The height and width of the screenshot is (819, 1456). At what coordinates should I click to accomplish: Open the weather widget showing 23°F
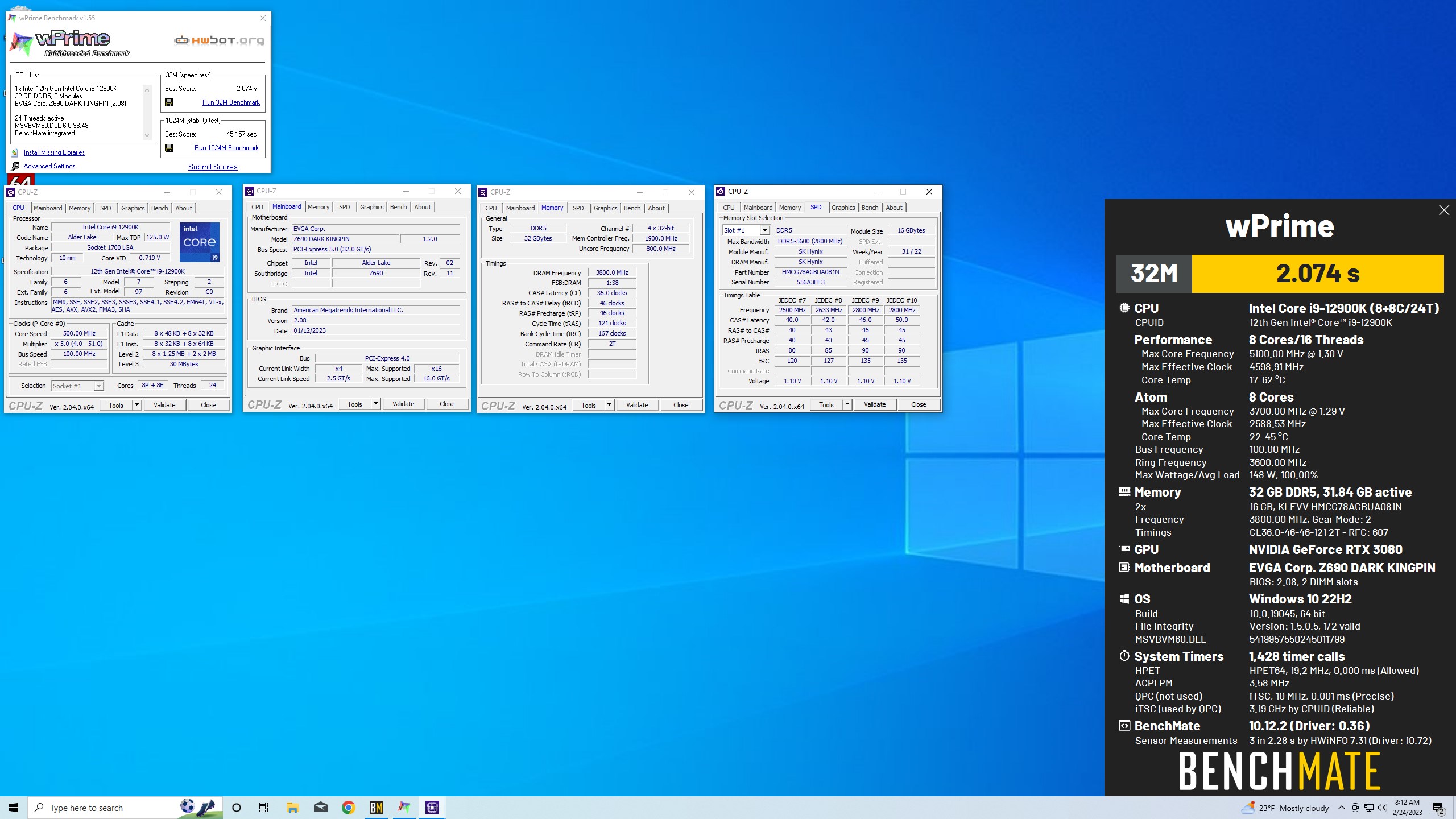pyautogui.click(x=1285, y=808)
